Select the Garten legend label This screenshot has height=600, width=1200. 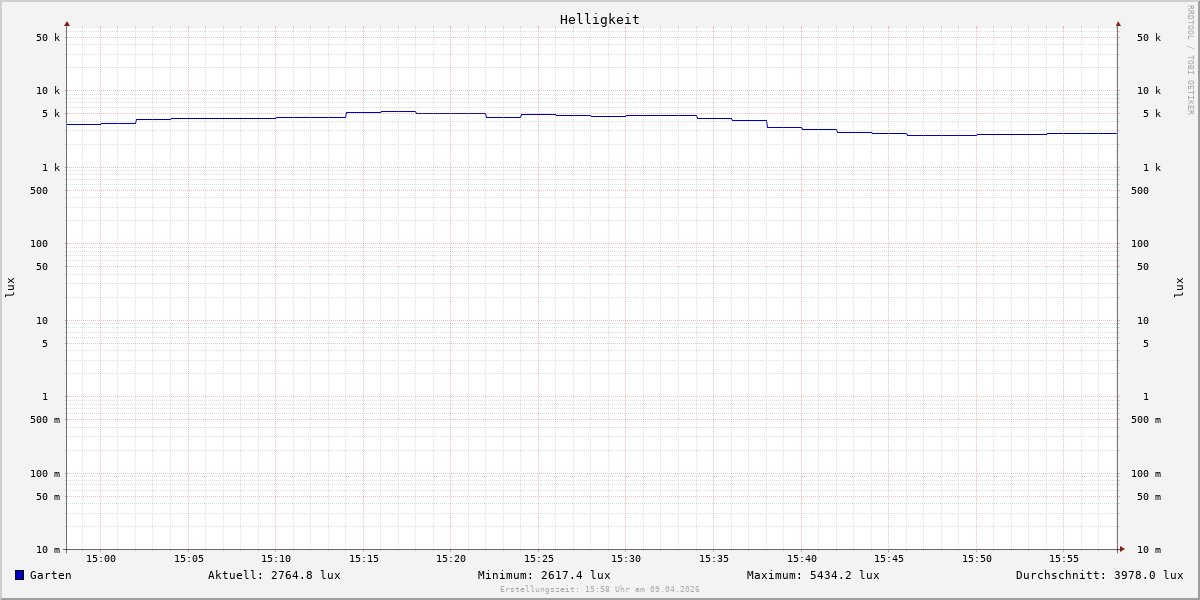[x=51, y=575]
